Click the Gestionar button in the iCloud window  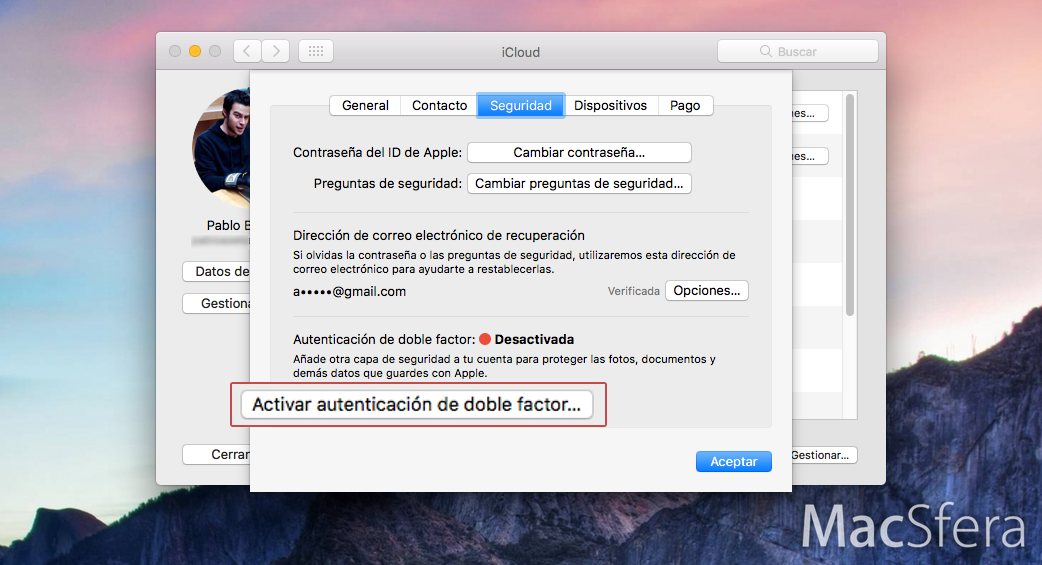tap(824, 455)
